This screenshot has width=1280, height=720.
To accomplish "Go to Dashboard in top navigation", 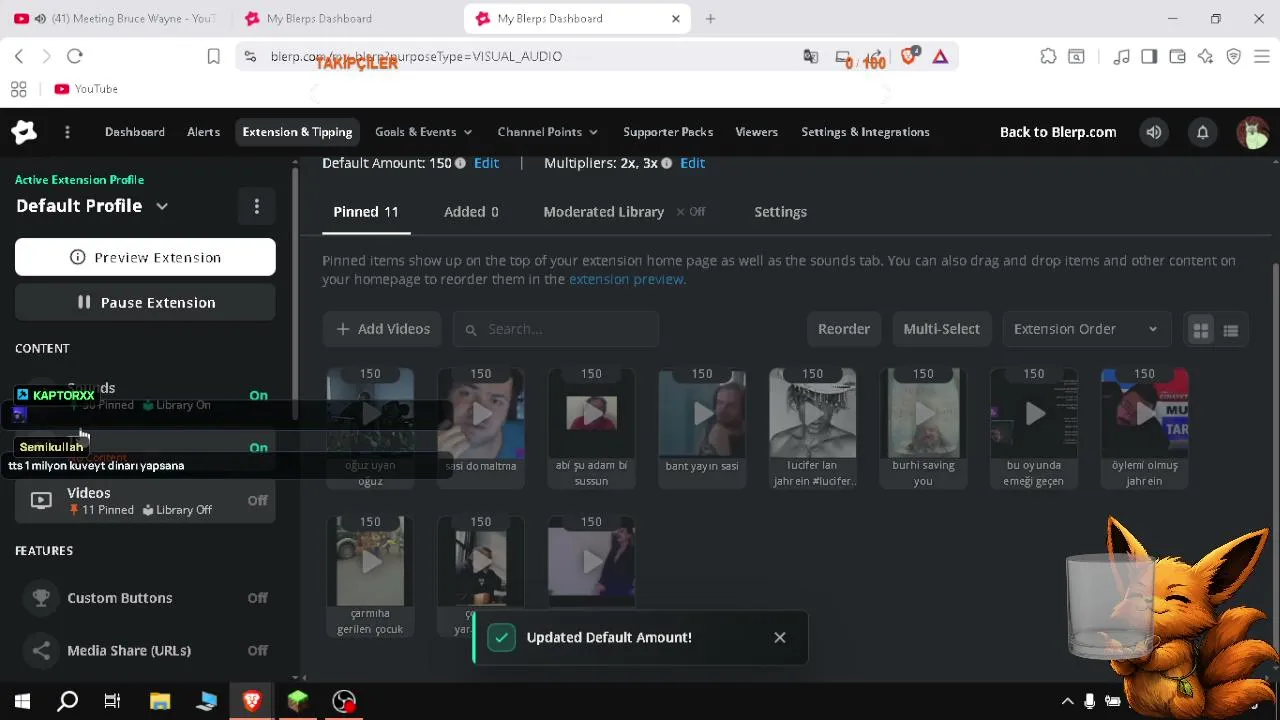I will pos(135,132).
